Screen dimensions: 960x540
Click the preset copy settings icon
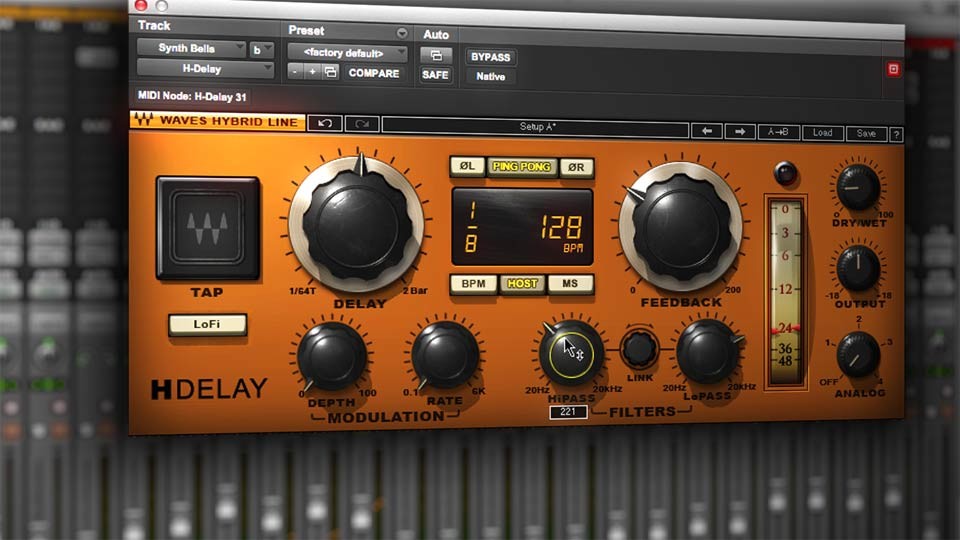tap(331, 72)
